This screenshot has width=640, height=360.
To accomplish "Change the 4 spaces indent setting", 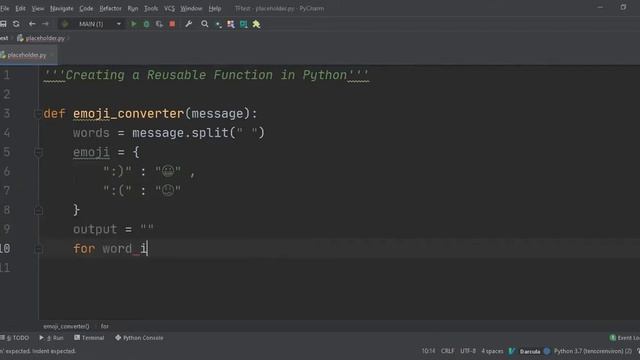I will [x=492, y=351].
